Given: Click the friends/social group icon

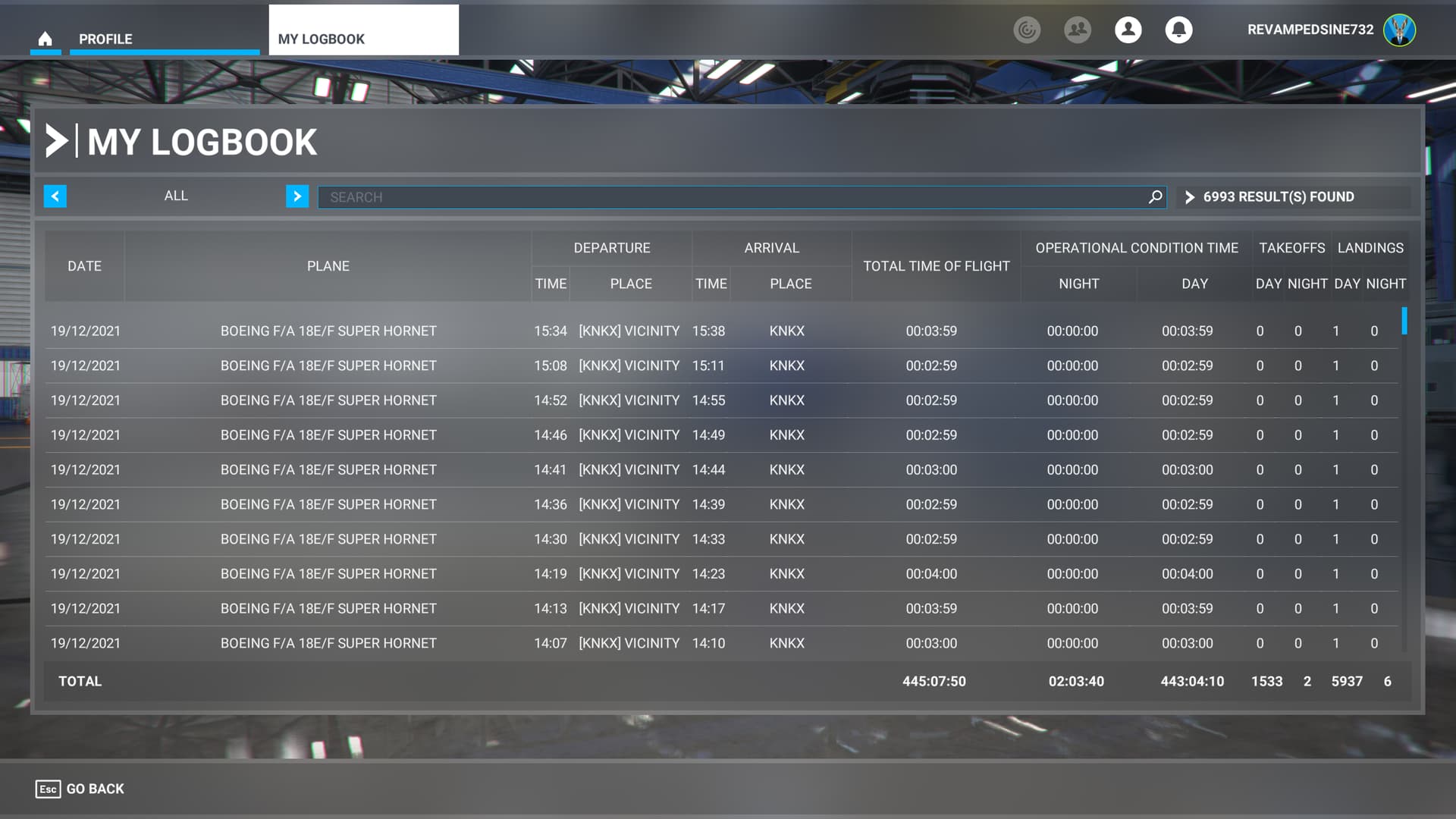Looking at the screenshot, I should click(1078, 30).
